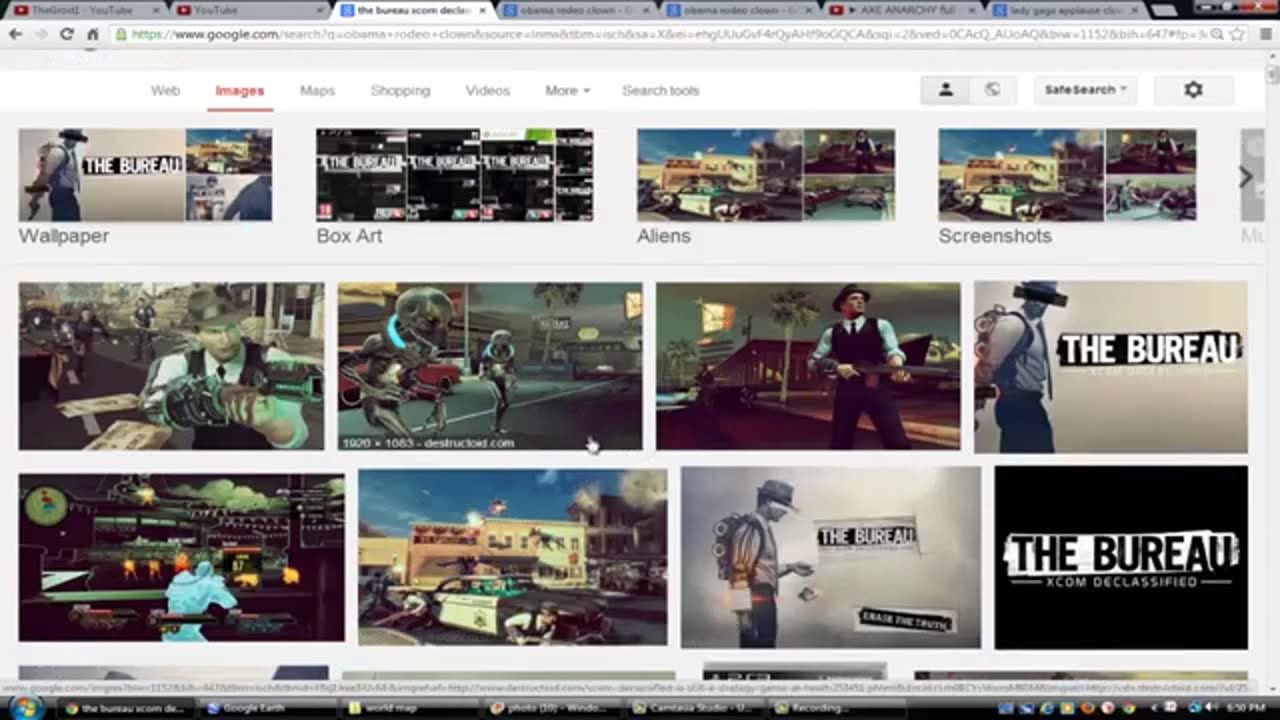Open black XCOM Declassified logo image

pyautogui.click(x=1121, y=557)
